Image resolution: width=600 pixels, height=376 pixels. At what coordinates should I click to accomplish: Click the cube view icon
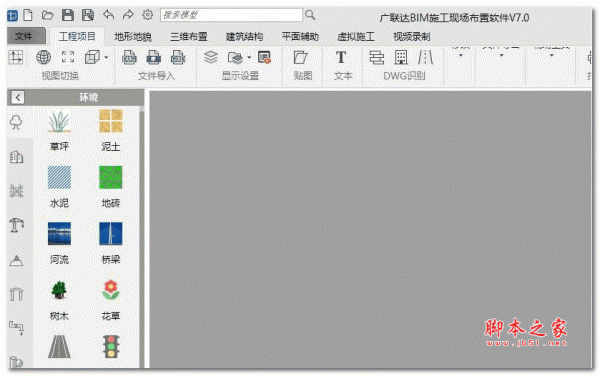tap(92, 57)
